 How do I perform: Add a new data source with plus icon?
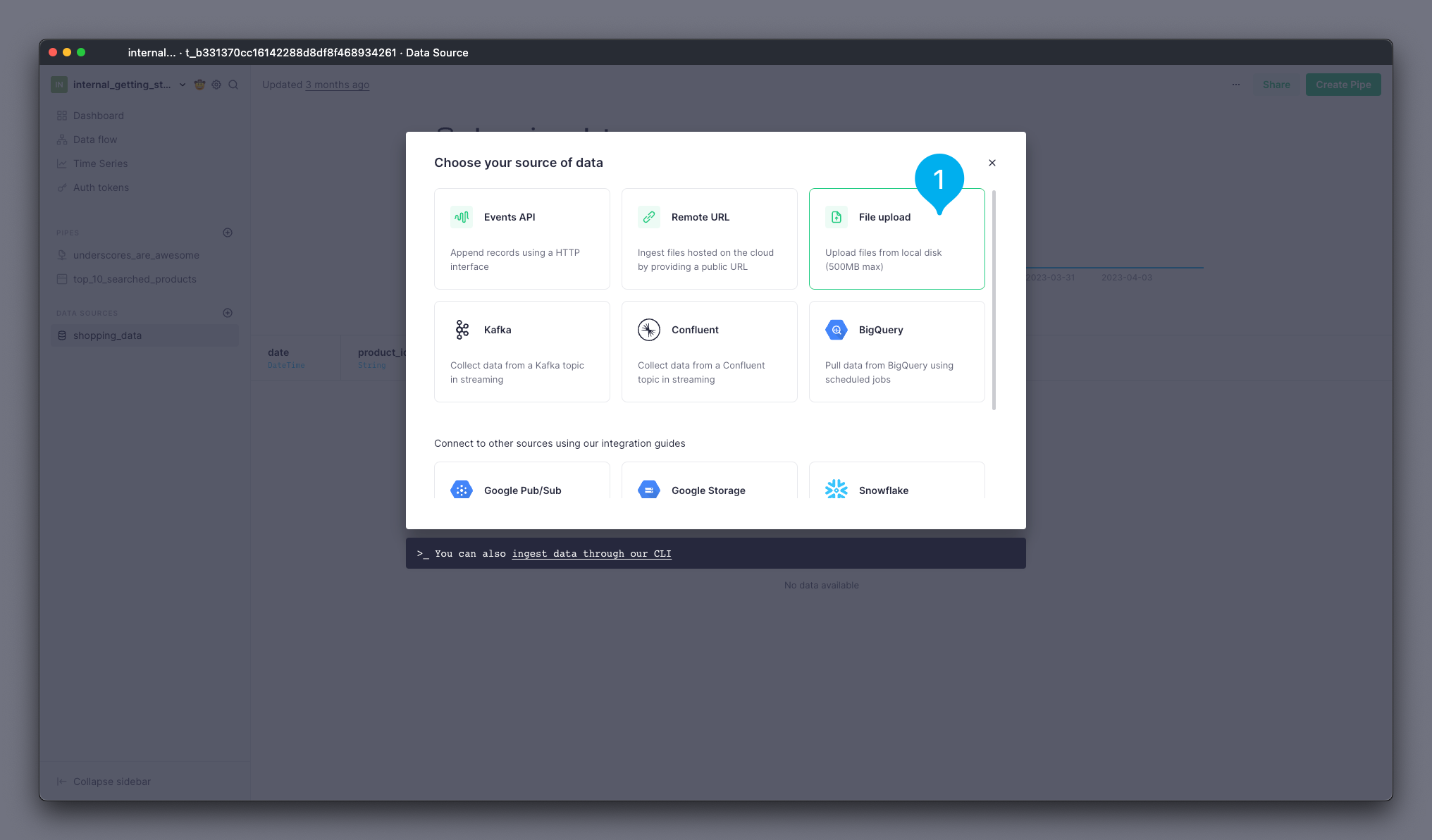pos(228,313)
